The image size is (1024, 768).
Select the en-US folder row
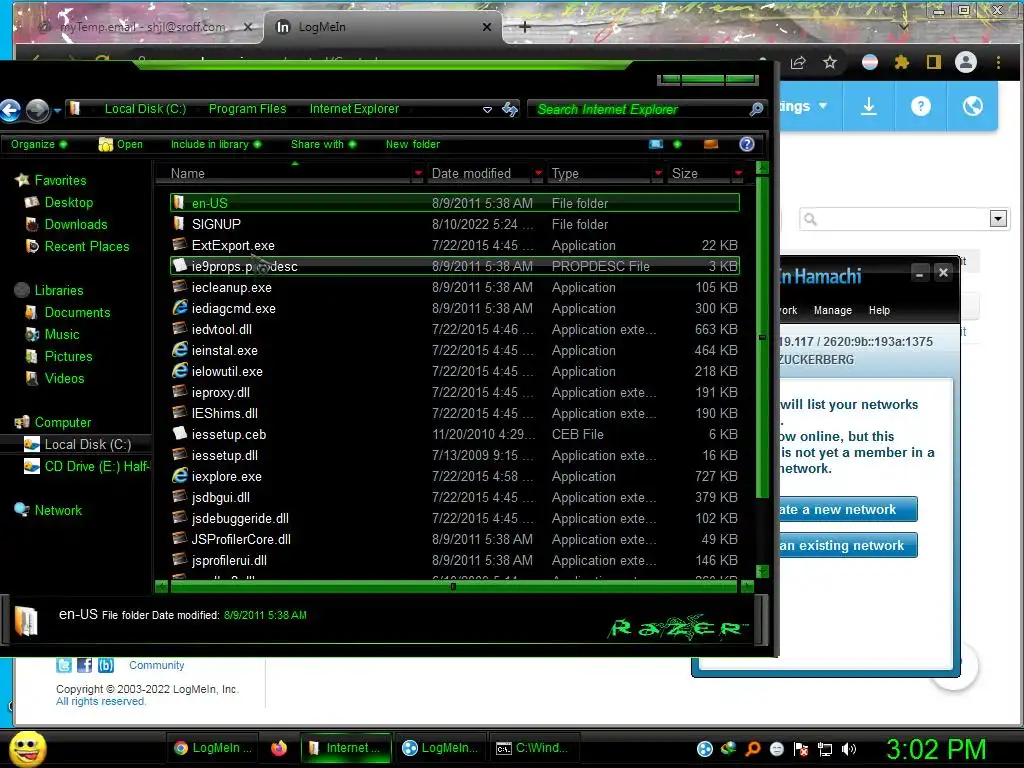click(x=455, y=203)
